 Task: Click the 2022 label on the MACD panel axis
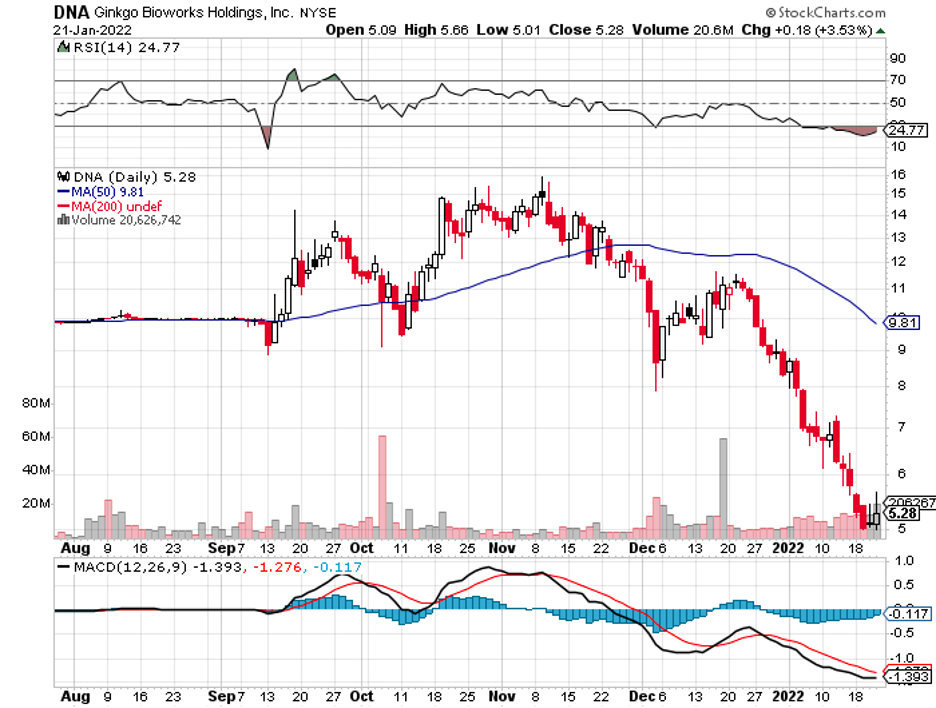point(788,696)
